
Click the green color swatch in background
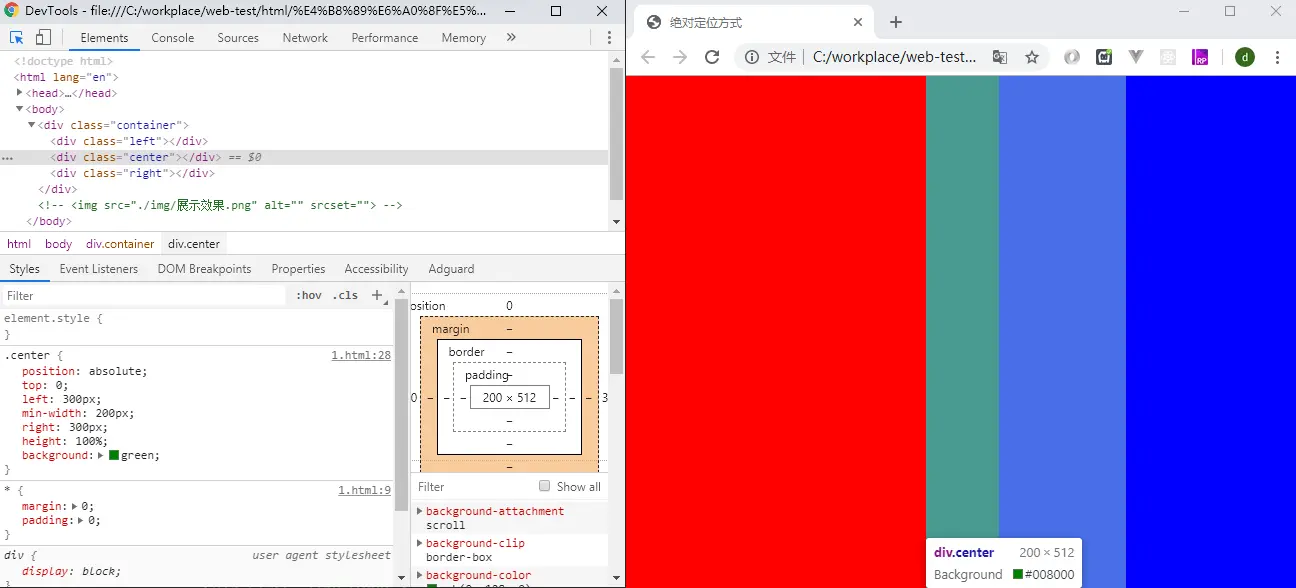[x=114, y=455]
